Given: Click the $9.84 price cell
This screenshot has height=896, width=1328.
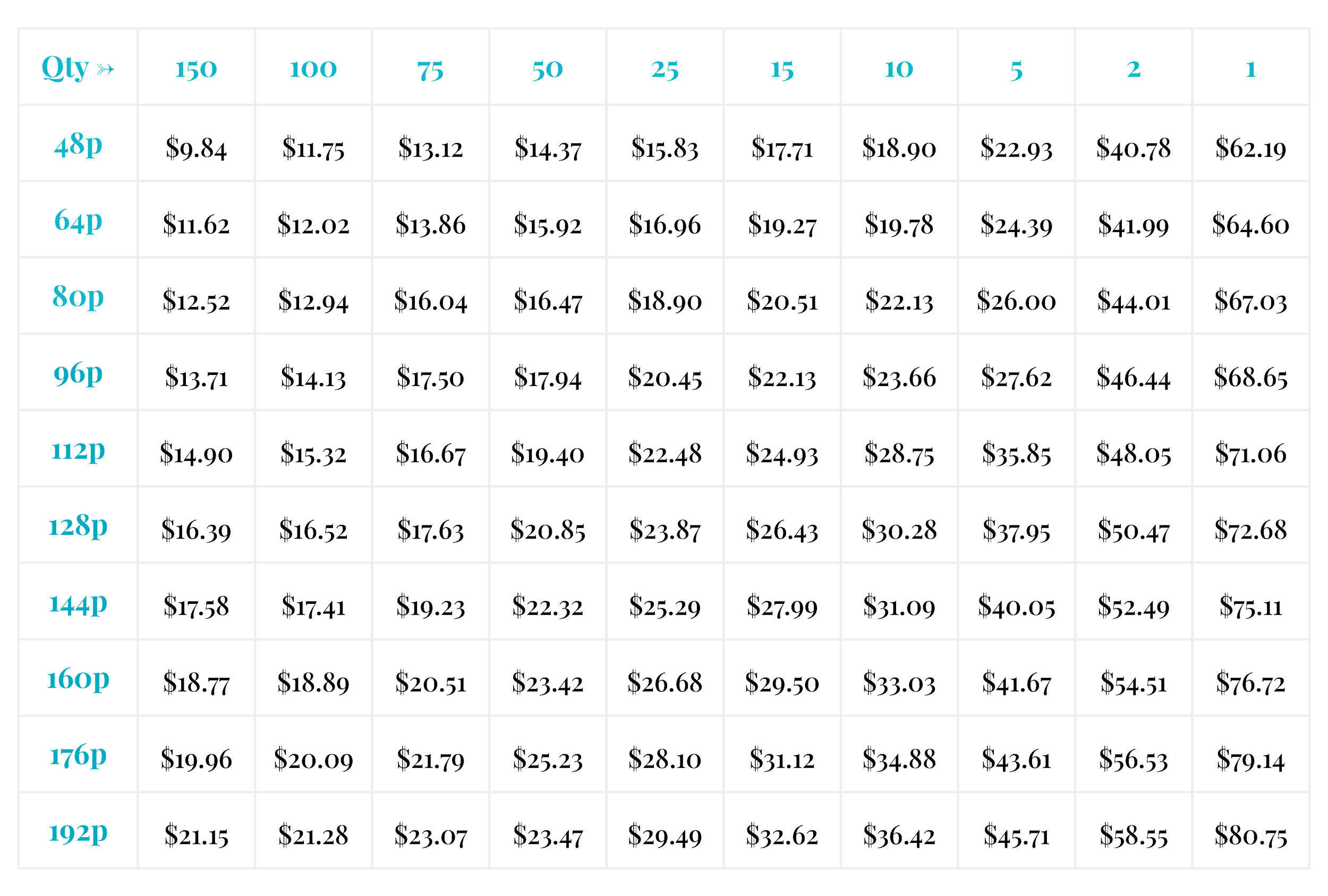Looking at the screenshot, I should point(196,148).
